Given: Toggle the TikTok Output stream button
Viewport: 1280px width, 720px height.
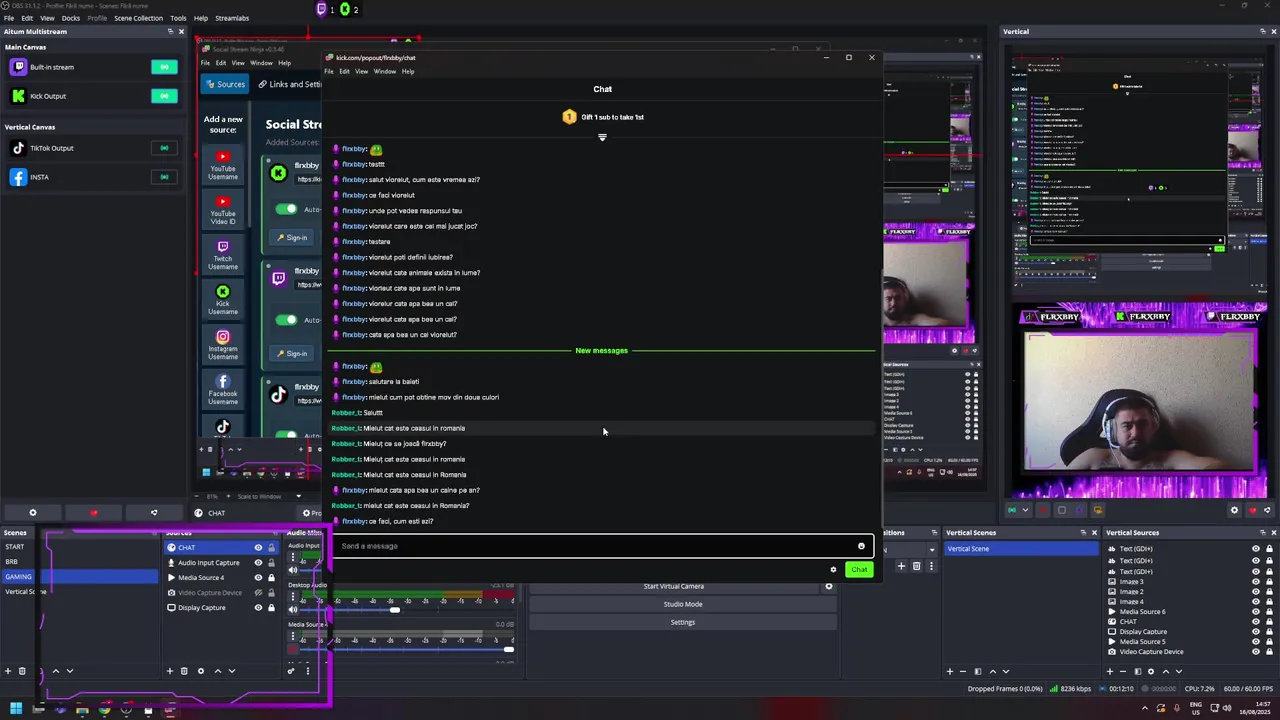Looking at the screenshot, I should (164, 148).
